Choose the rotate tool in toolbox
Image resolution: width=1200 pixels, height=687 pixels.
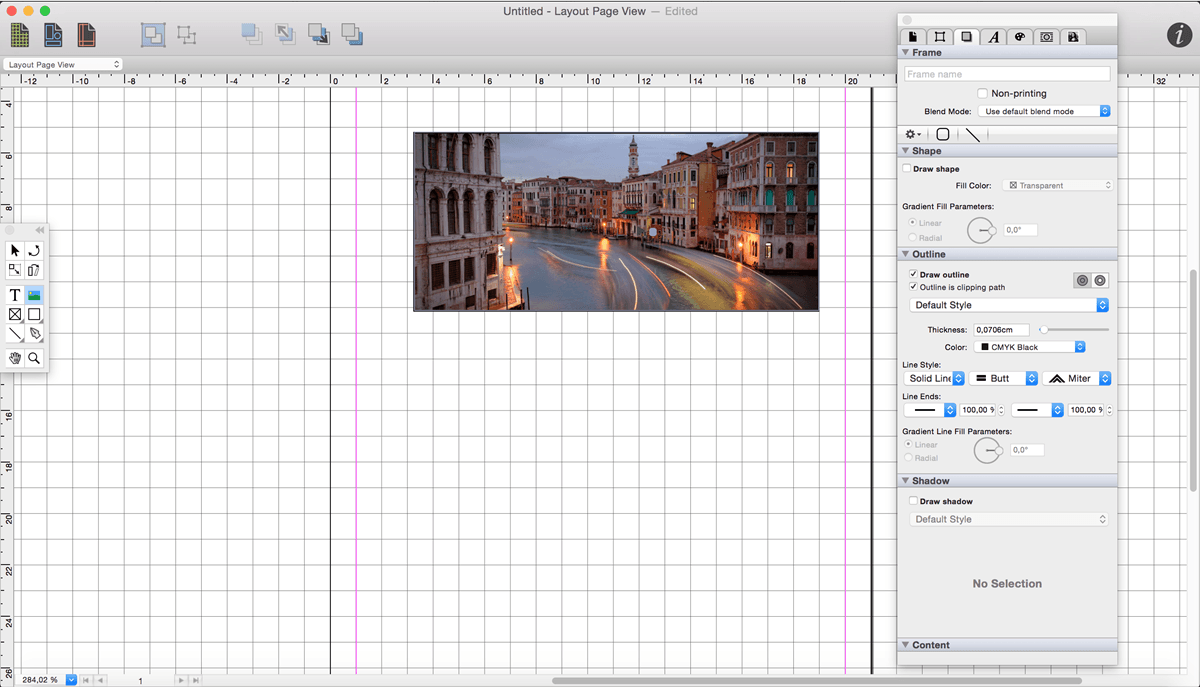(x=35, y=250)
